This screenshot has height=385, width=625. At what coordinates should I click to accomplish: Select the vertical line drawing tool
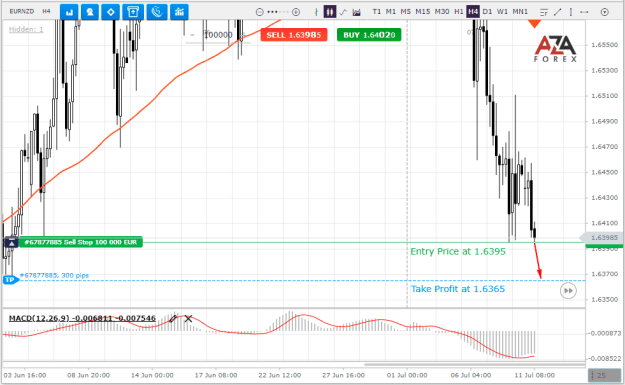coord(571,12)
